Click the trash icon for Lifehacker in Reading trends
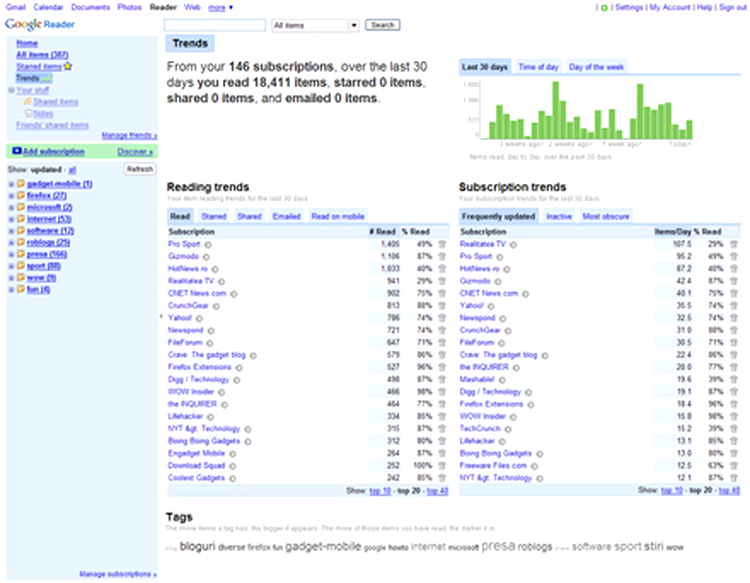 (442, 416)
